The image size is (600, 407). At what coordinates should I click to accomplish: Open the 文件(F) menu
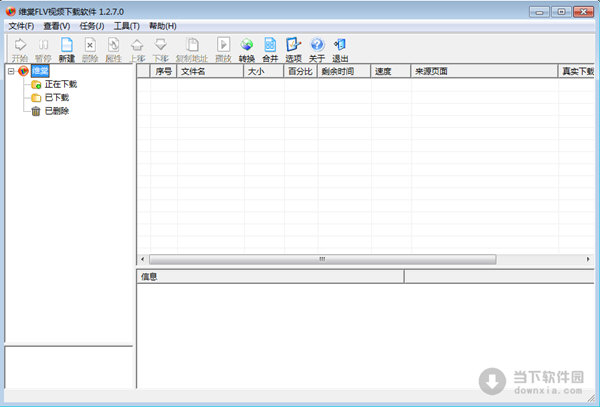pyautogui.click(x=21, y=26)
